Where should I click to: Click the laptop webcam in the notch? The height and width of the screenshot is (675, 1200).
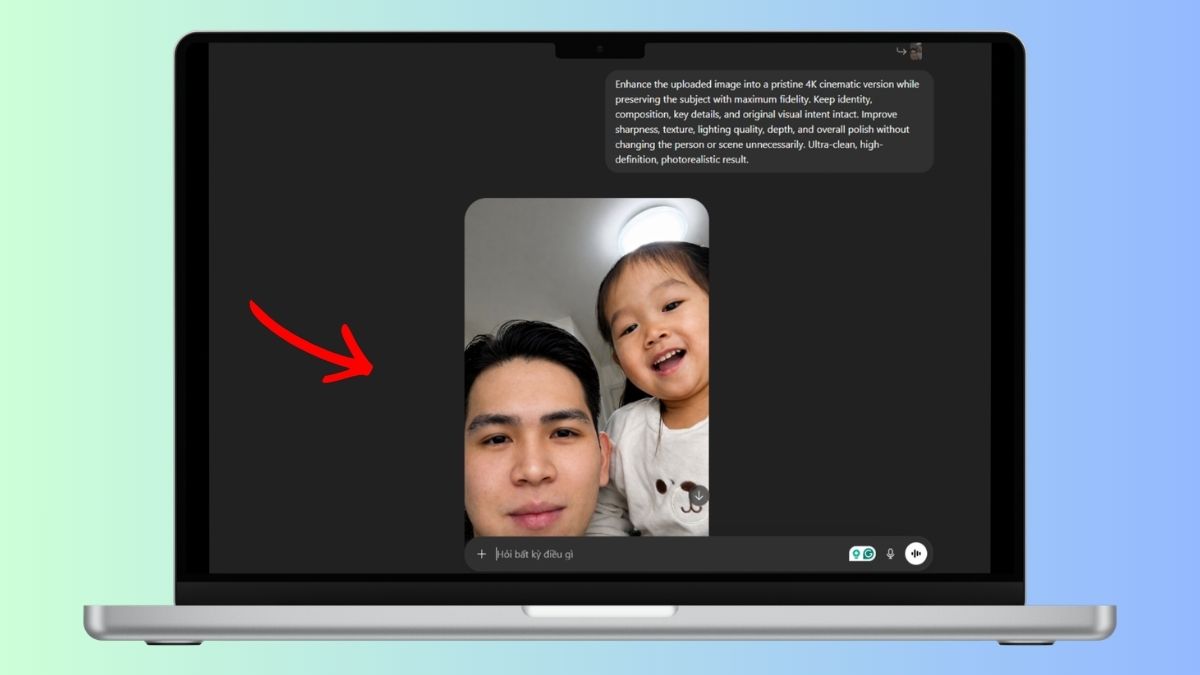[x=600, y=49]
